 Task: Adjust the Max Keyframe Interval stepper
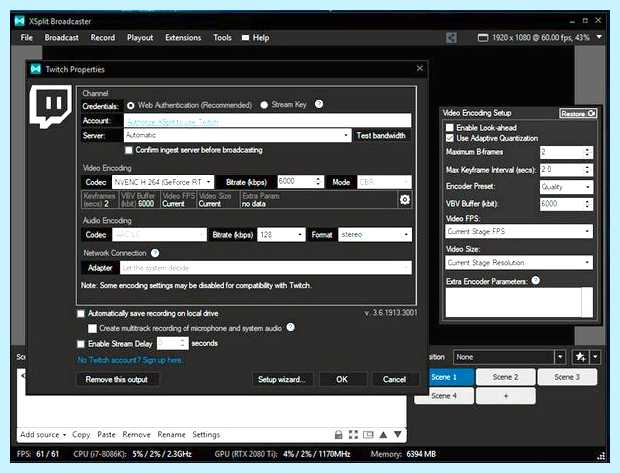(587, 170)
